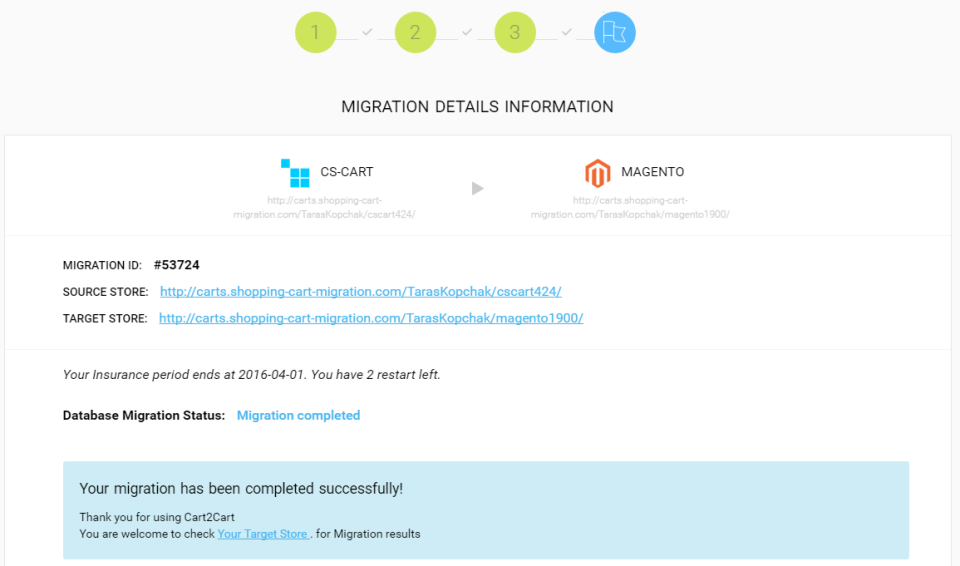Click the MAGENTO heading label

tap(653, 172)
